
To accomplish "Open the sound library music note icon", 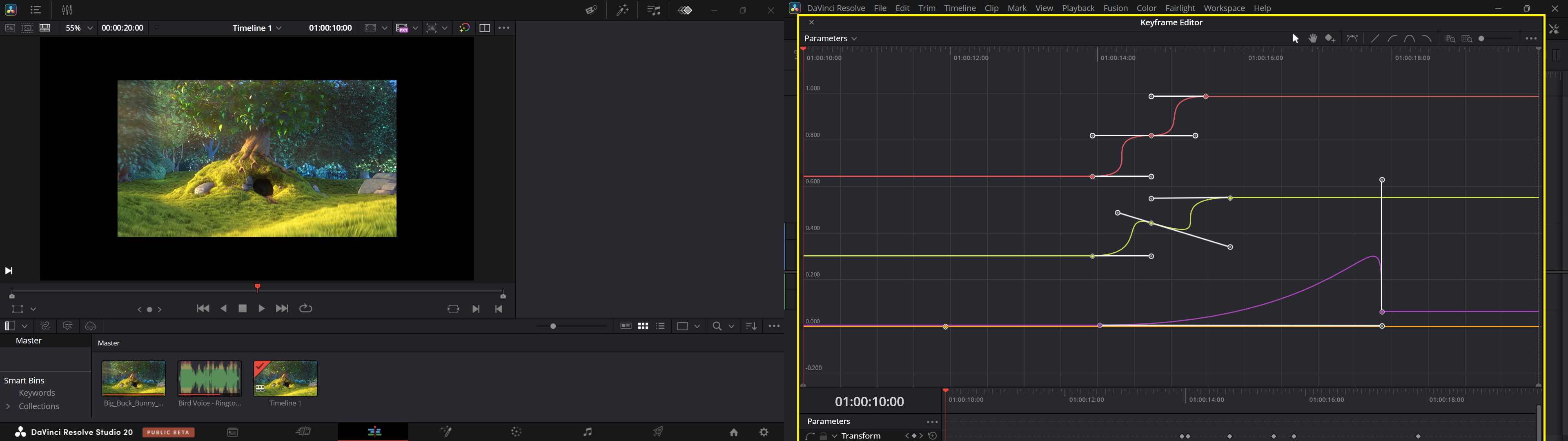I will [654, 10].
